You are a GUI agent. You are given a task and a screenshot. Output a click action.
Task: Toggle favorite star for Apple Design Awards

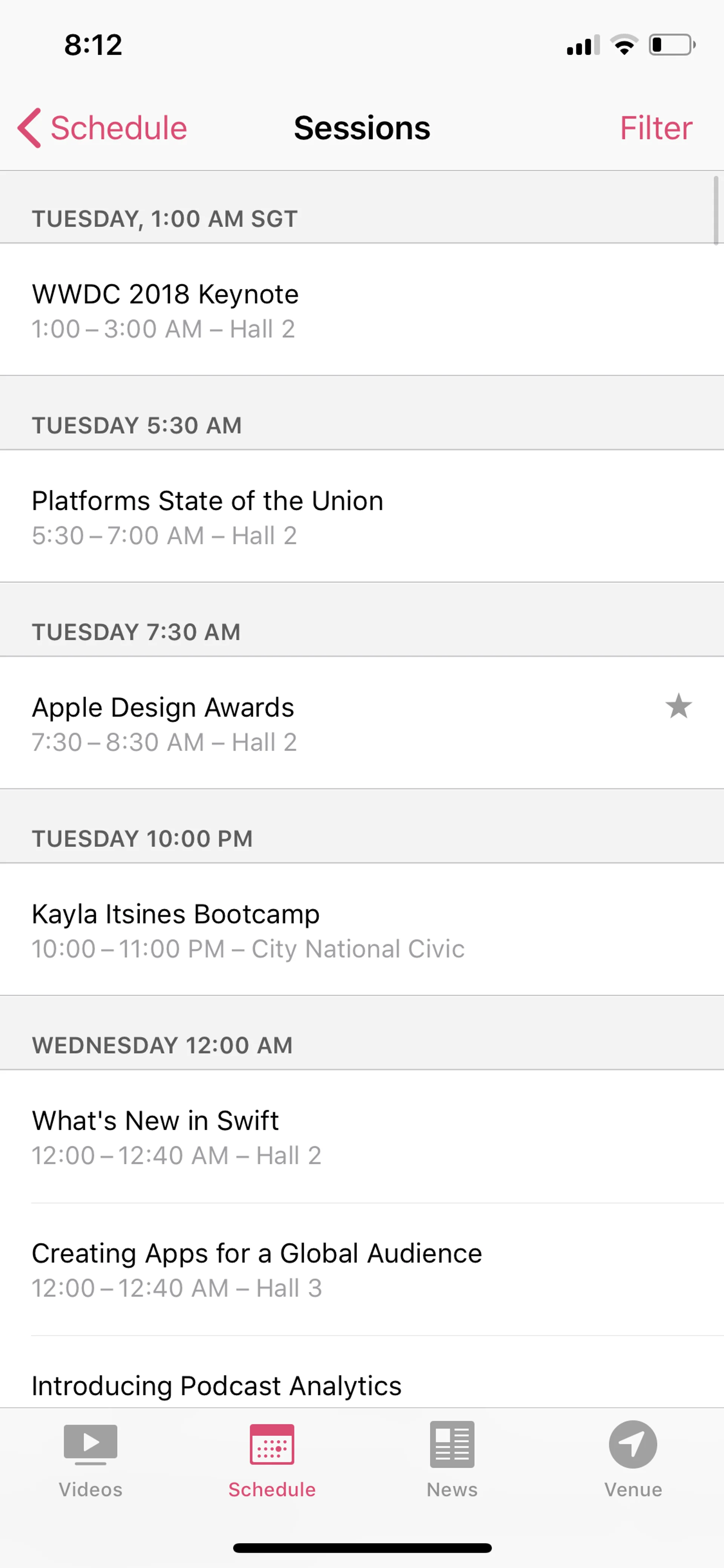pos(678,706)
